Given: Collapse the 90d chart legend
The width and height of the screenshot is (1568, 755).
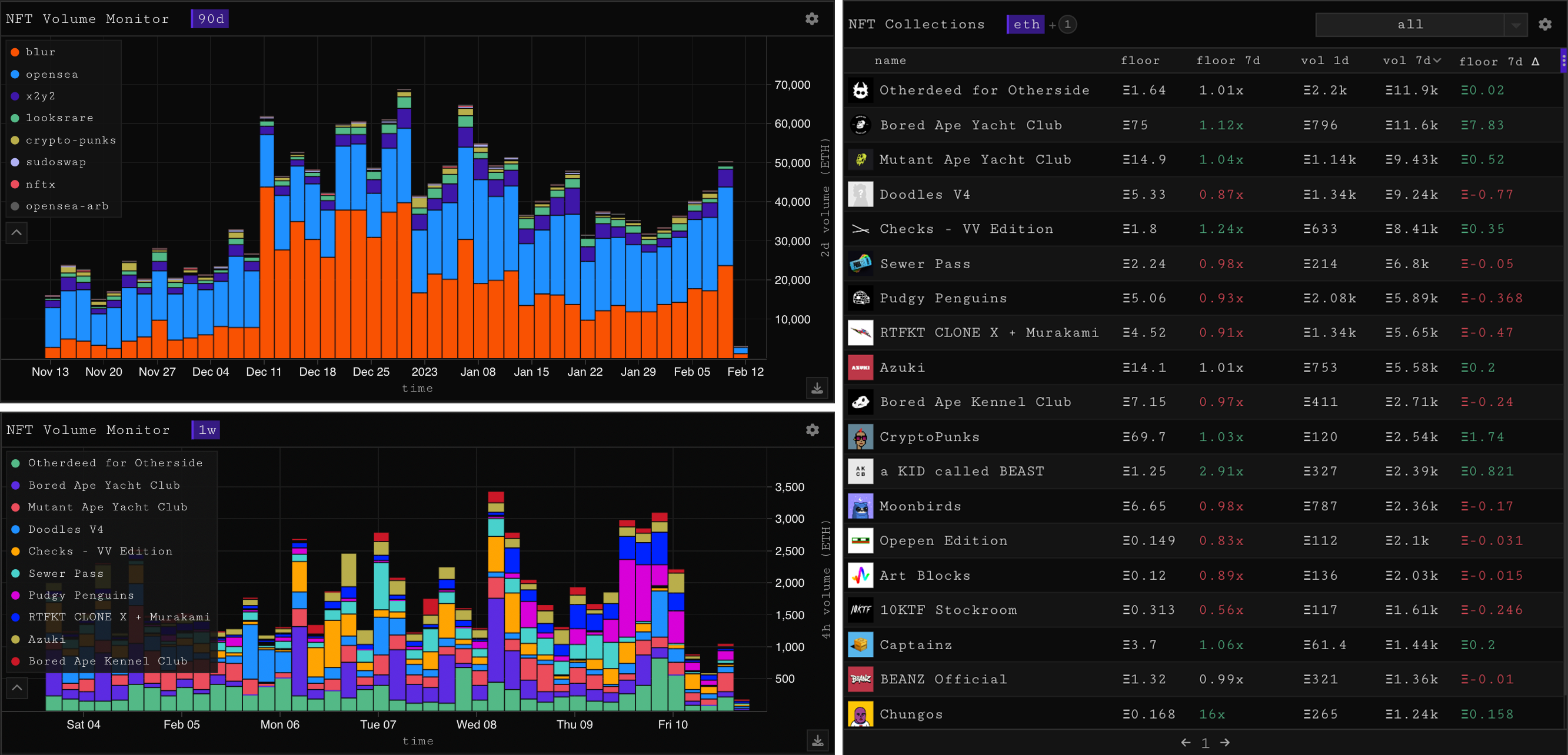Looking at the screenshot, I should click(x=16, y=232).
